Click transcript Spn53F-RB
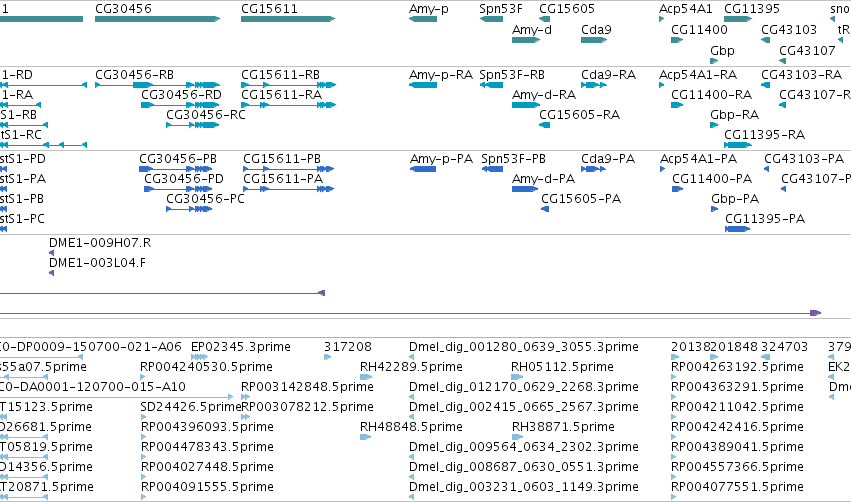 512,74
